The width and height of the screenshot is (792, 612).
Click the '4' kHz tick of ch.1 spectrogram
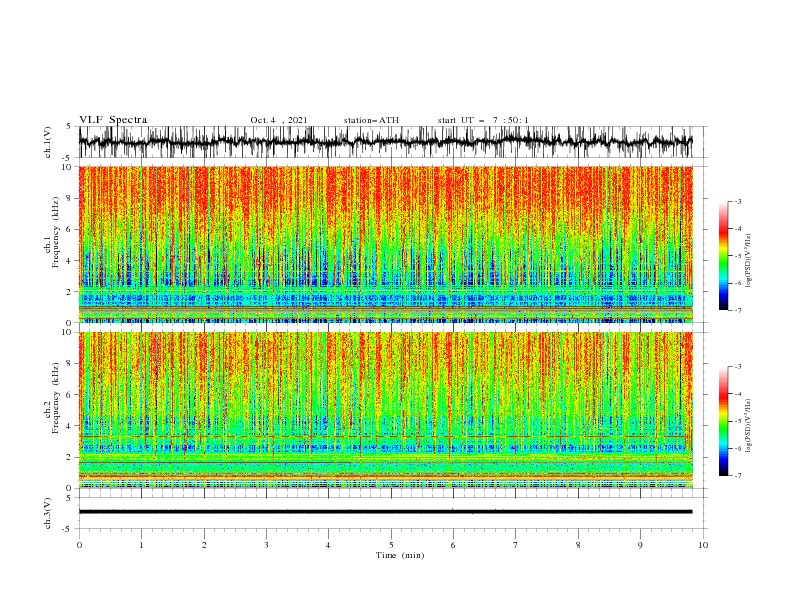coord(71,261)
